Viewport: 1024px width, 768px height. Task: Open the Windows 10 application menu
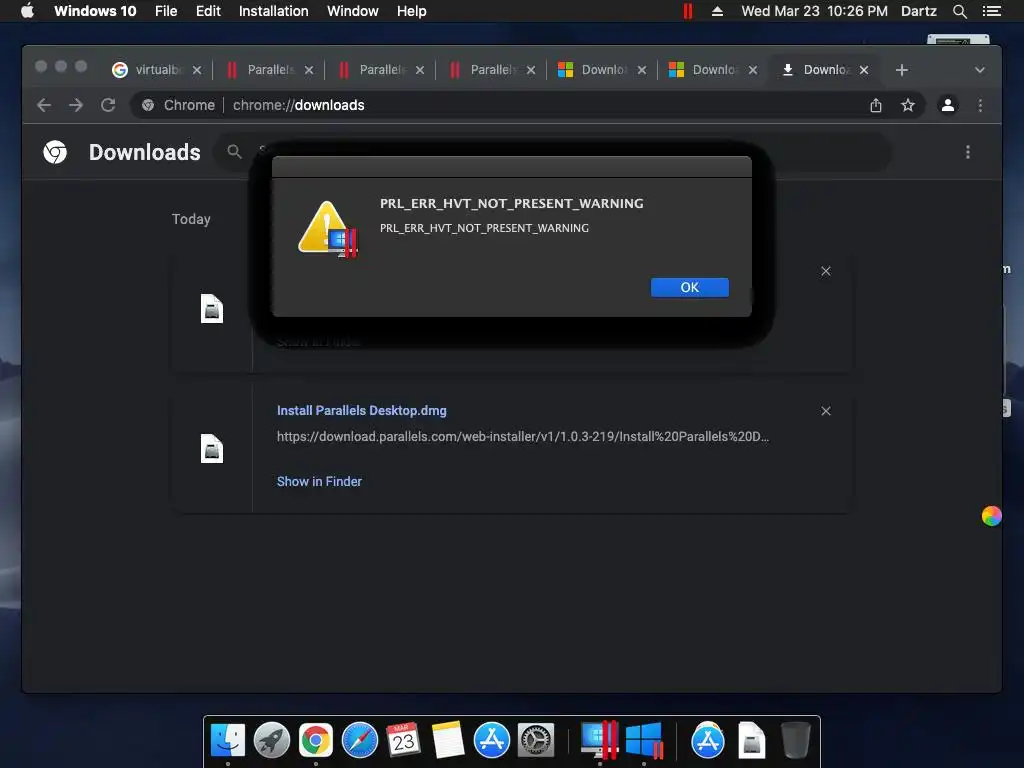click(95, 11)
